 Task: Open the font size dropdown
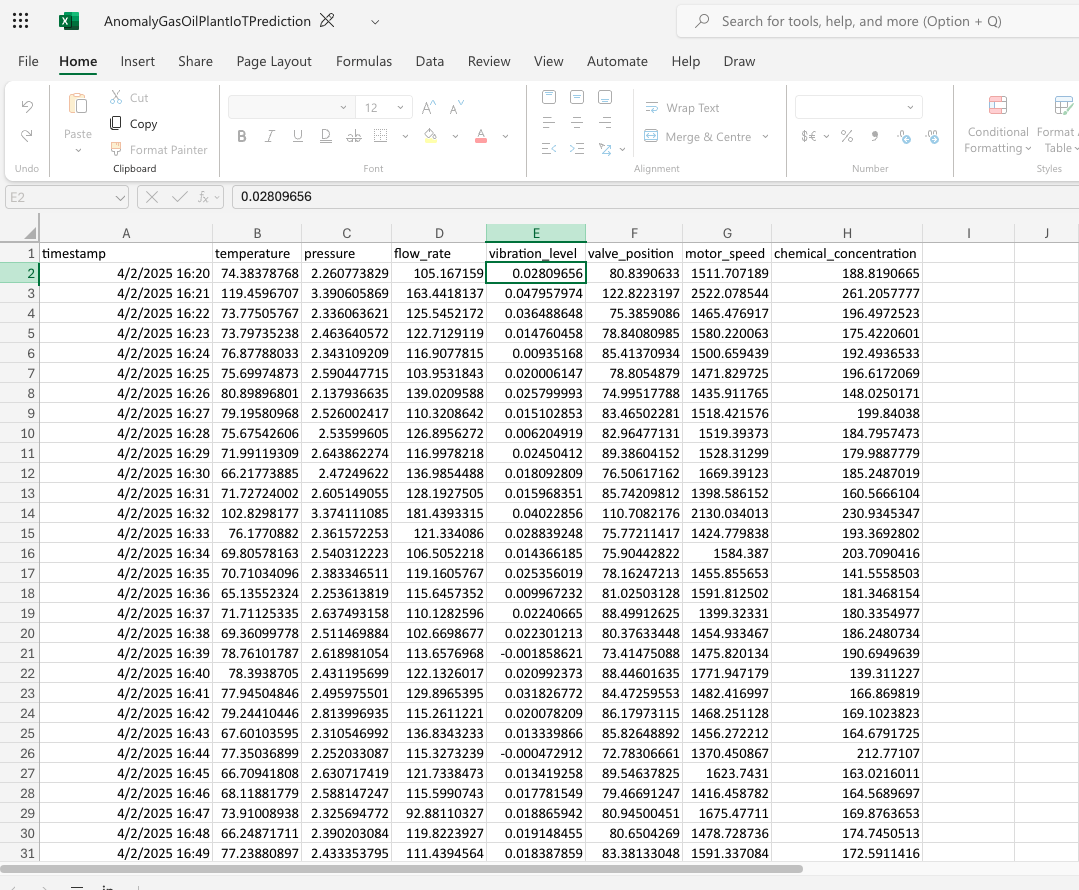400,106
